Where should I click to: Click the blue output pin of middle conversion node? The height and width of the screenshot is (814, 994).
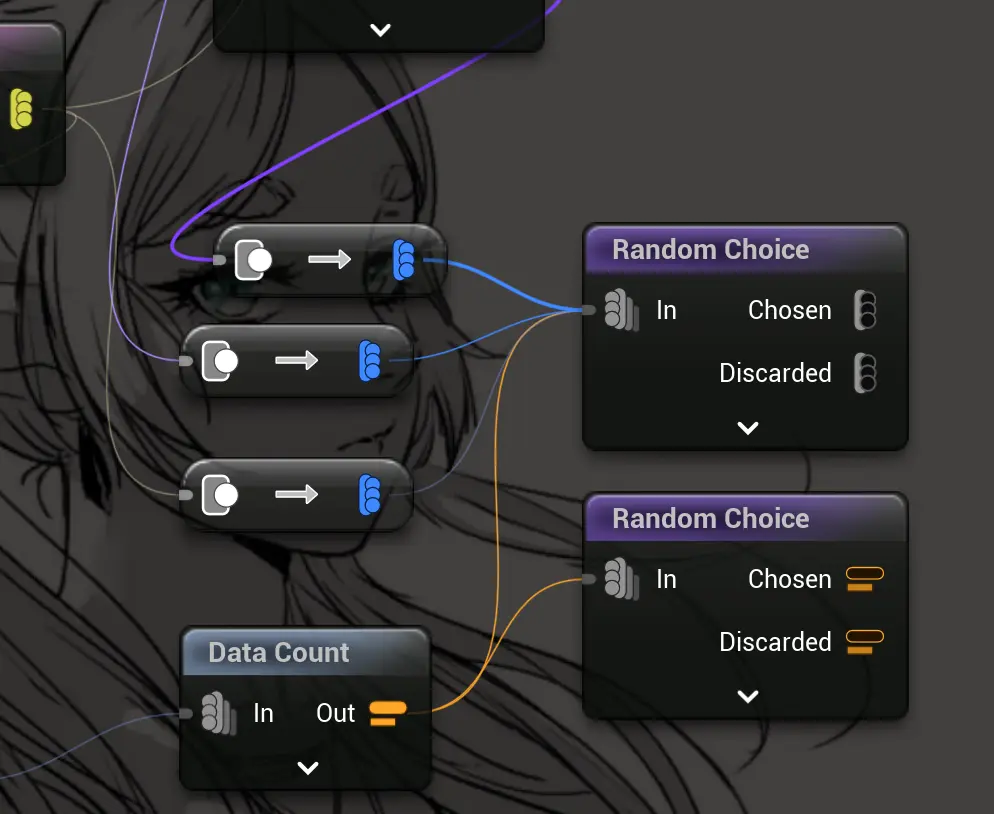coord(370,360)
